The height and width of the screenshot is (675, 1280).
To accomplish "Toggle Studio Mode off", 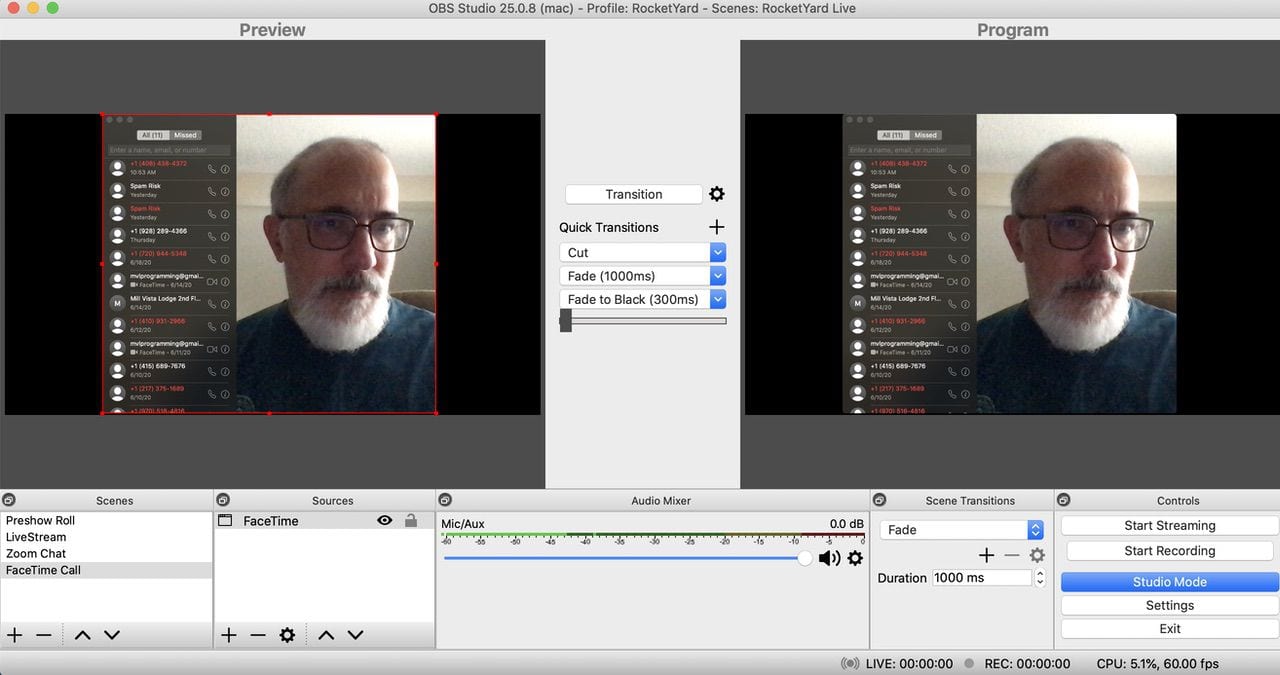I will 1169,582.
